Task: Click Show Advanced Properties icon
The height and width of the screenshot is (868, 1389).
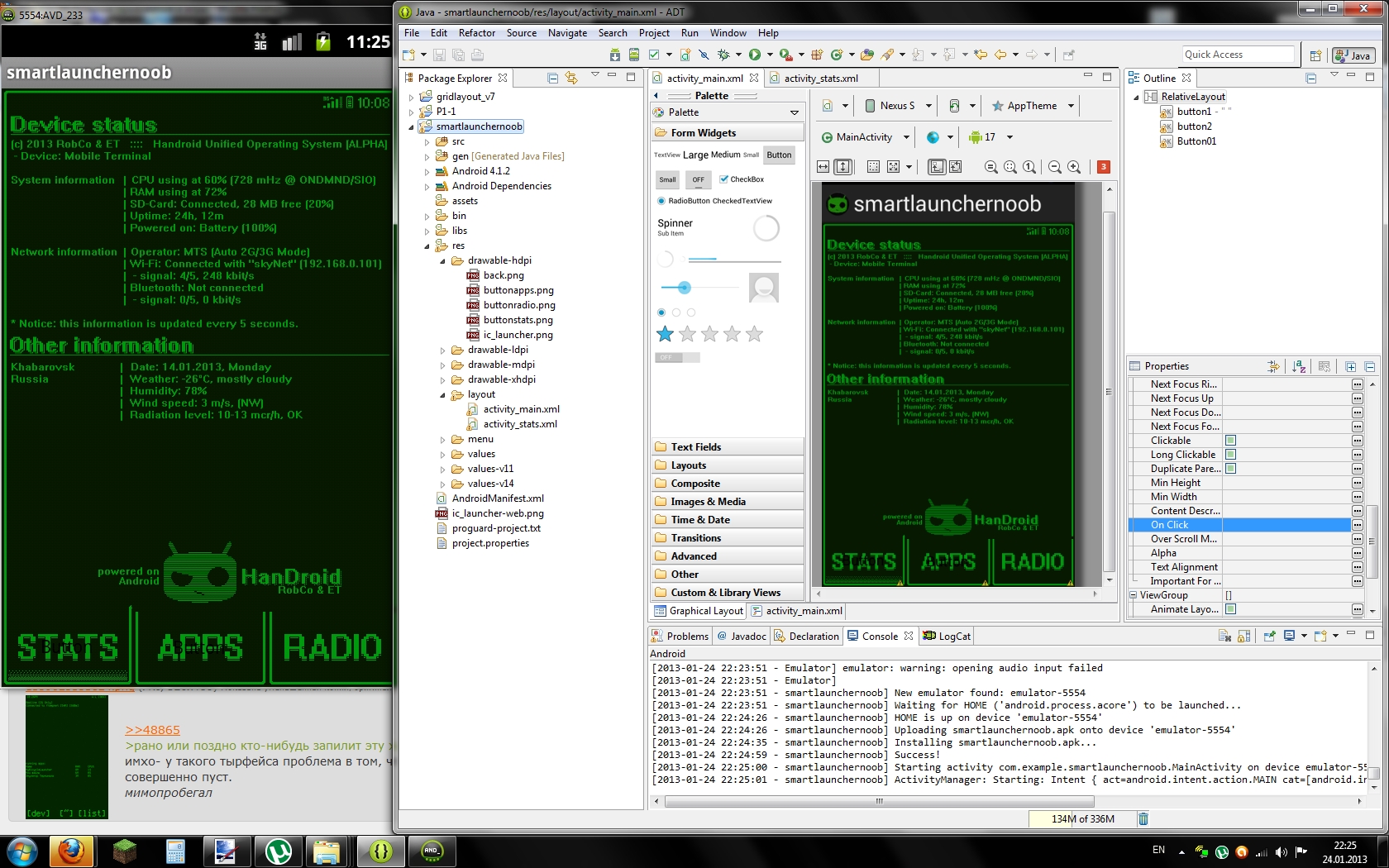Action: tap(1273, 366)
